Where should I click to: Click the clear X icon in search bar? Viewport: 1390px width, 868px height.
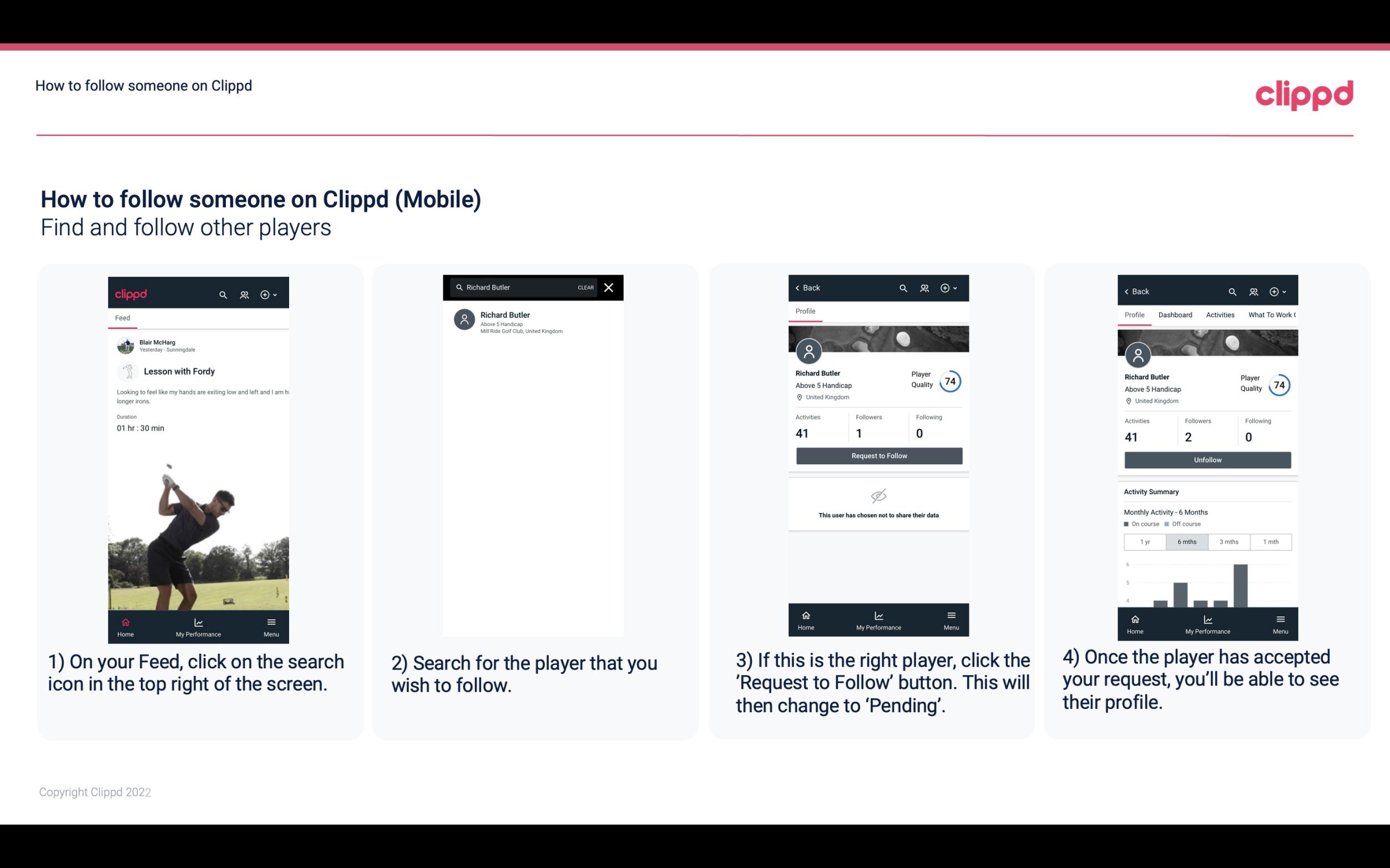(x=610, y=287)
